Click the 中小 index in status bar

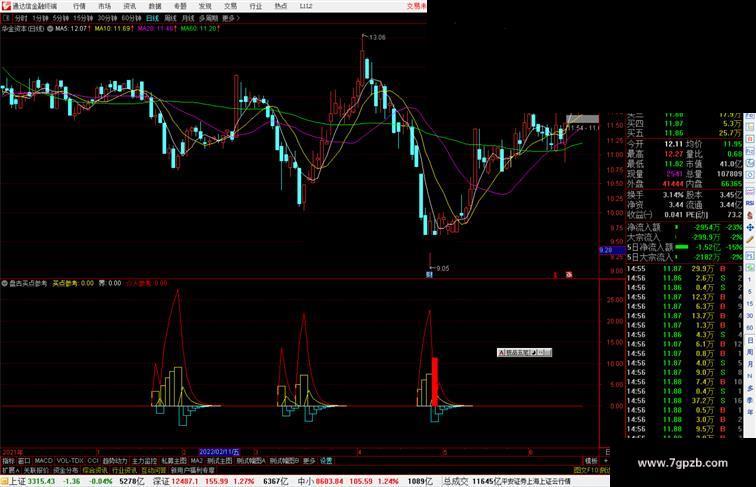click(305, 481)
